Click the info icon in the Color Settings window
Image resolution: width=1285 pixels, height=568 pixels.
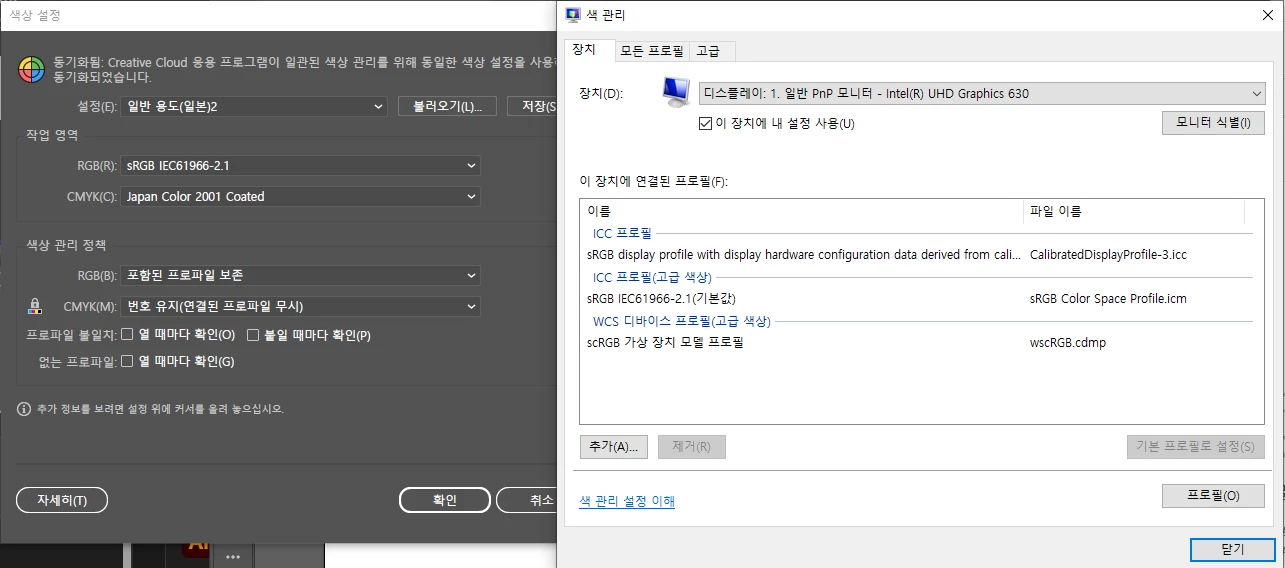(24, 408)
